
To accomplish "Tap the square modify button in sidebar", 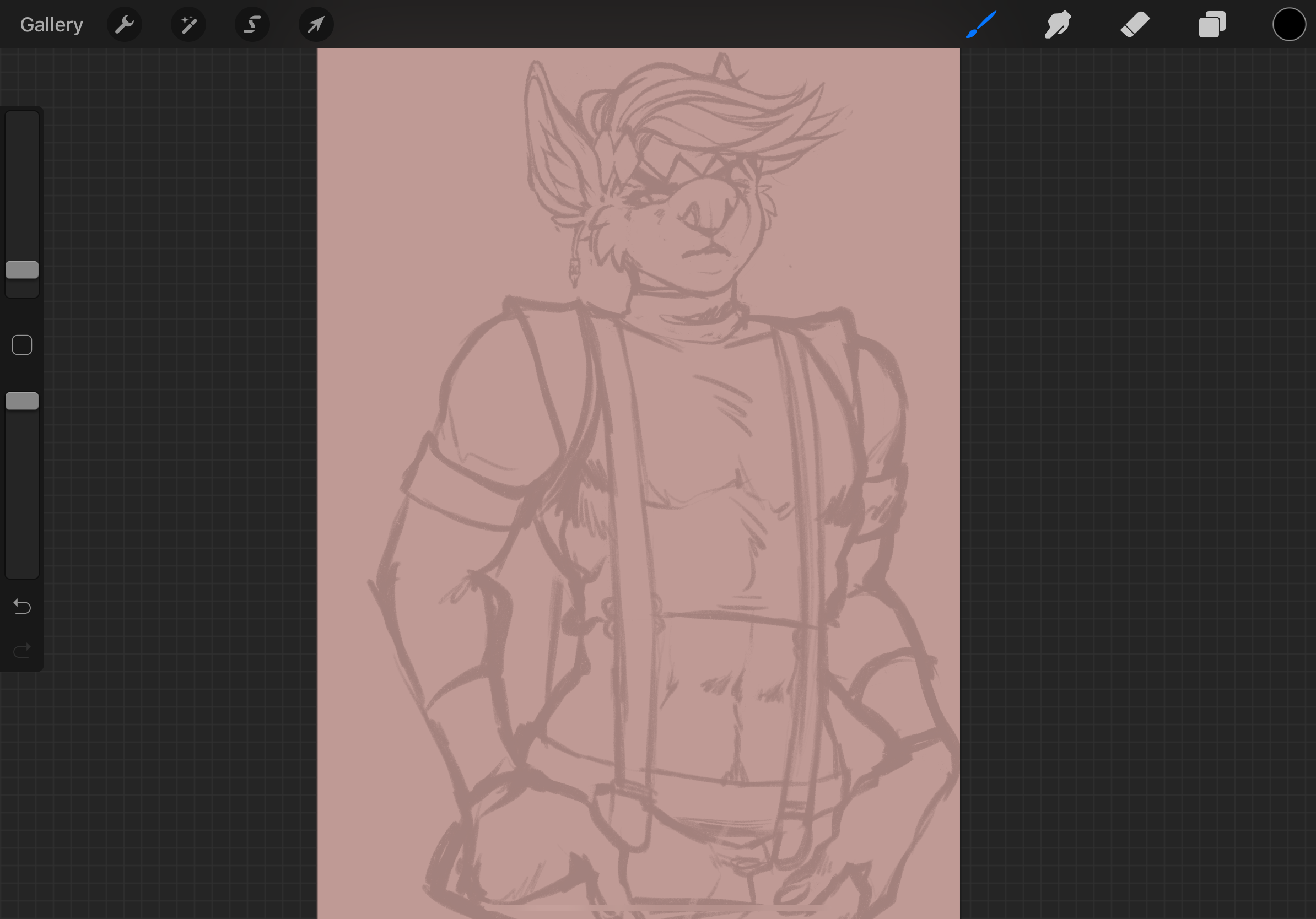I will click(x=23, y=345).
